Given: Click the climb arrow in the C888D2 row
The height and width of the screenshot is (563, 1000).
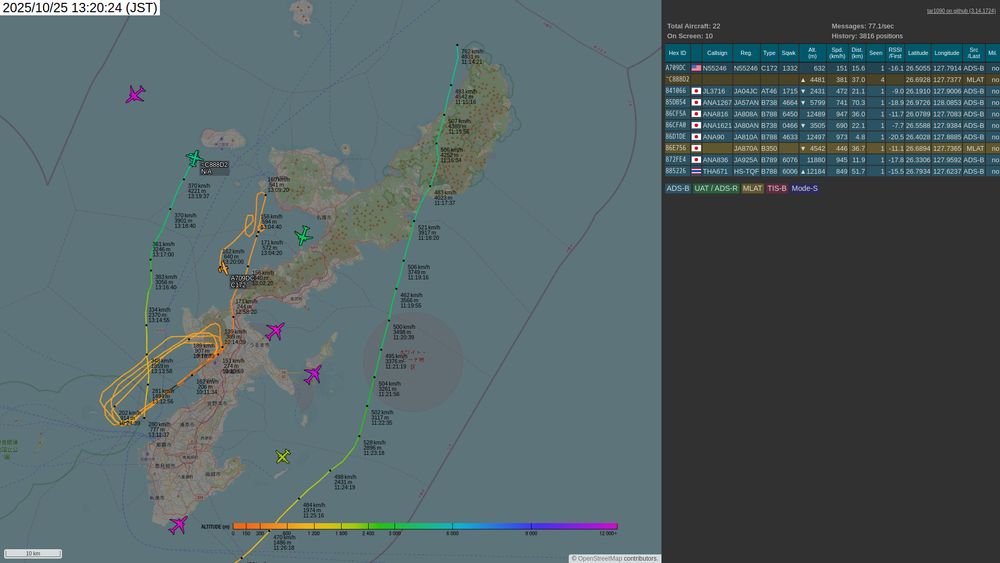Looking at the screenshot, I should (x=803, y=80).
